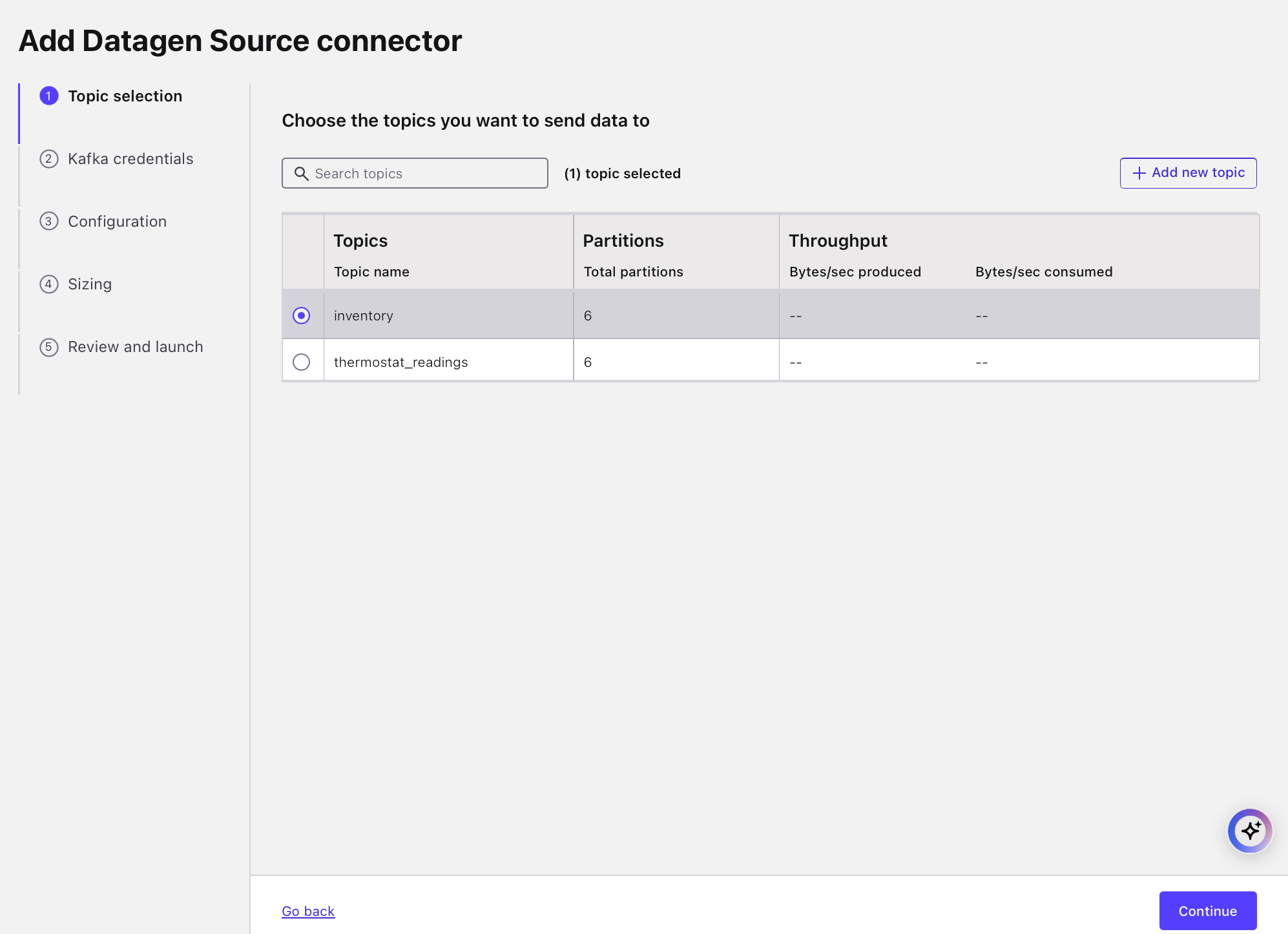
Task: Select the inventory topic radio button
Action: point(302,316)
